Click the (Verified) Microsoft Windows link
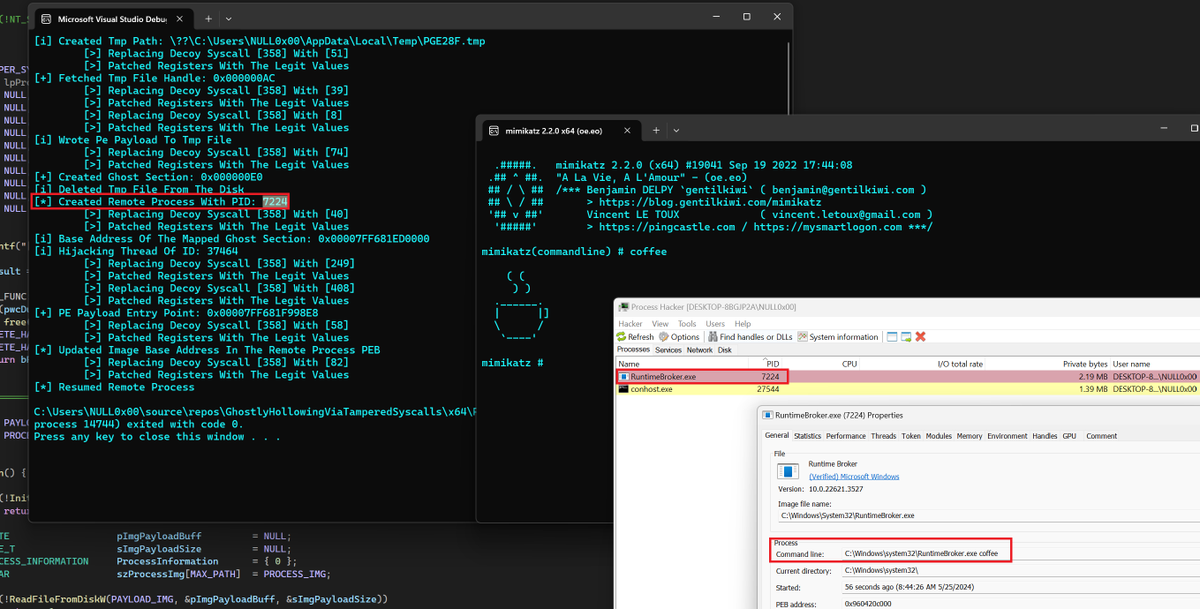Screen dimensions: 1200x609 855,476
